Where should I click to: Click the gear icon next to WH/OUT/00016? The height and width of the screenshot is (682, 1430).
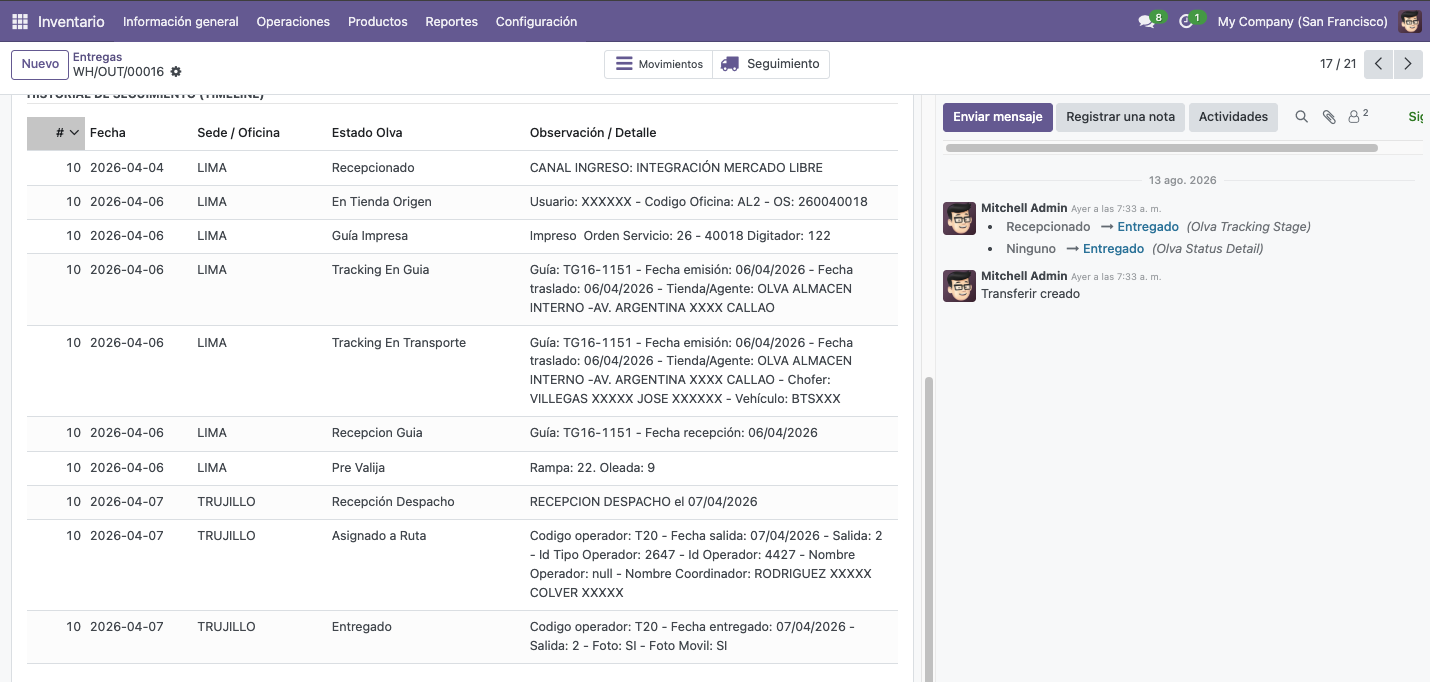pyautogui.click(x=176, y=72)
